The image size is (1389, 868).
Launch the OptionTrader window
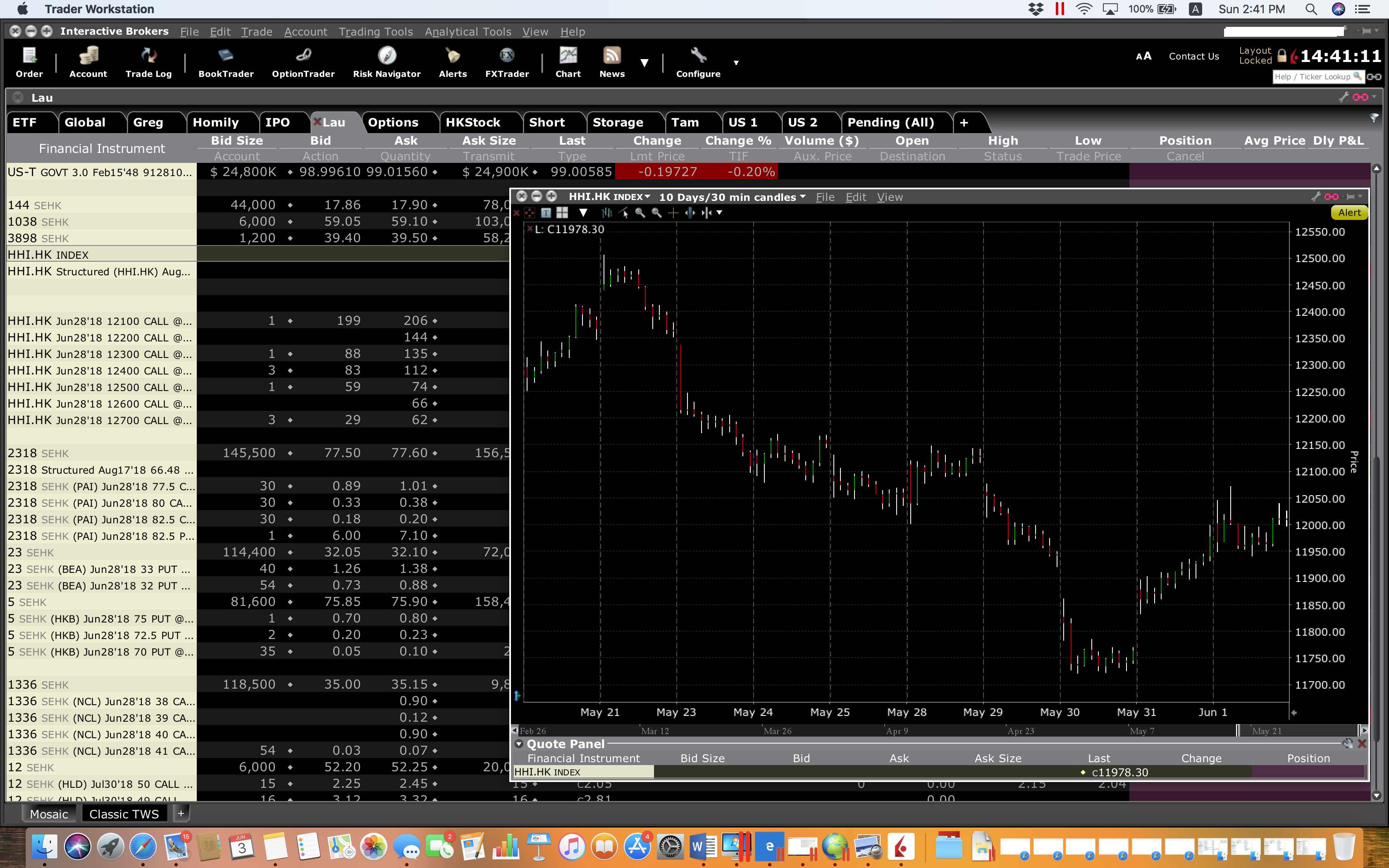303,62
